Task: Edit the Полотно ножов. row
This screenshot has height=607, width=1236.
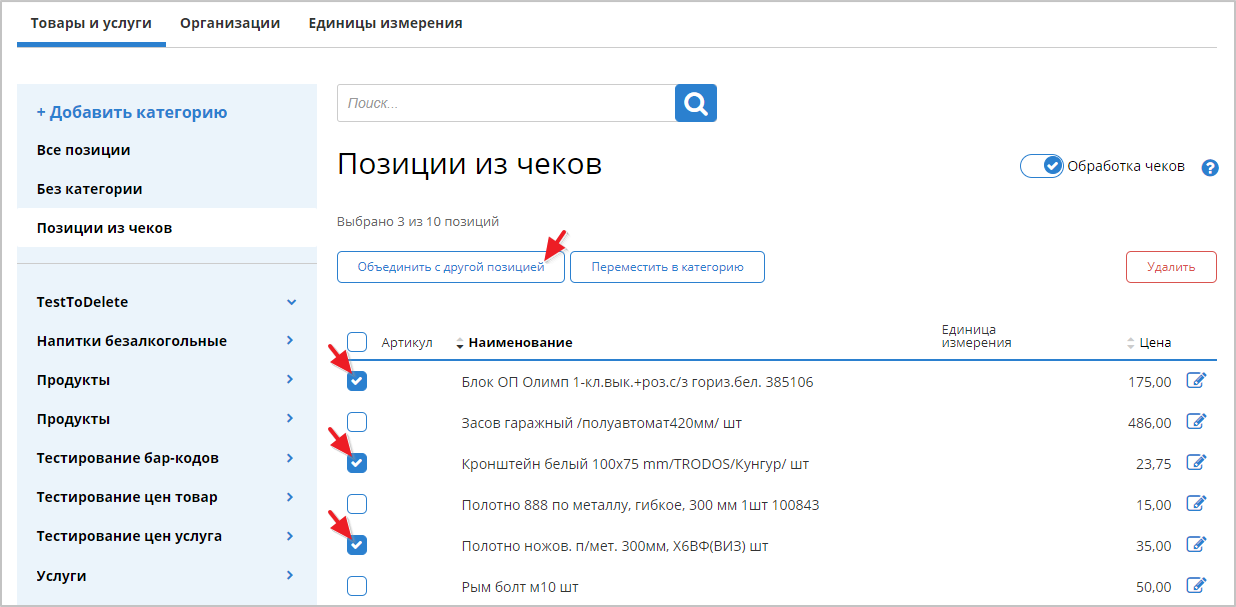Action: click(1196, 545)
